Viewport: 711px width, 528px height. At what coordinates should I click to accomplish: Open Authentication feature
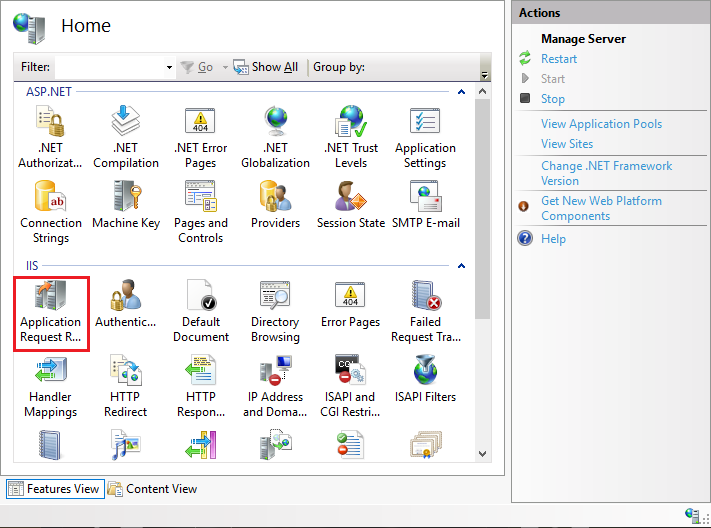click(126, 303)
